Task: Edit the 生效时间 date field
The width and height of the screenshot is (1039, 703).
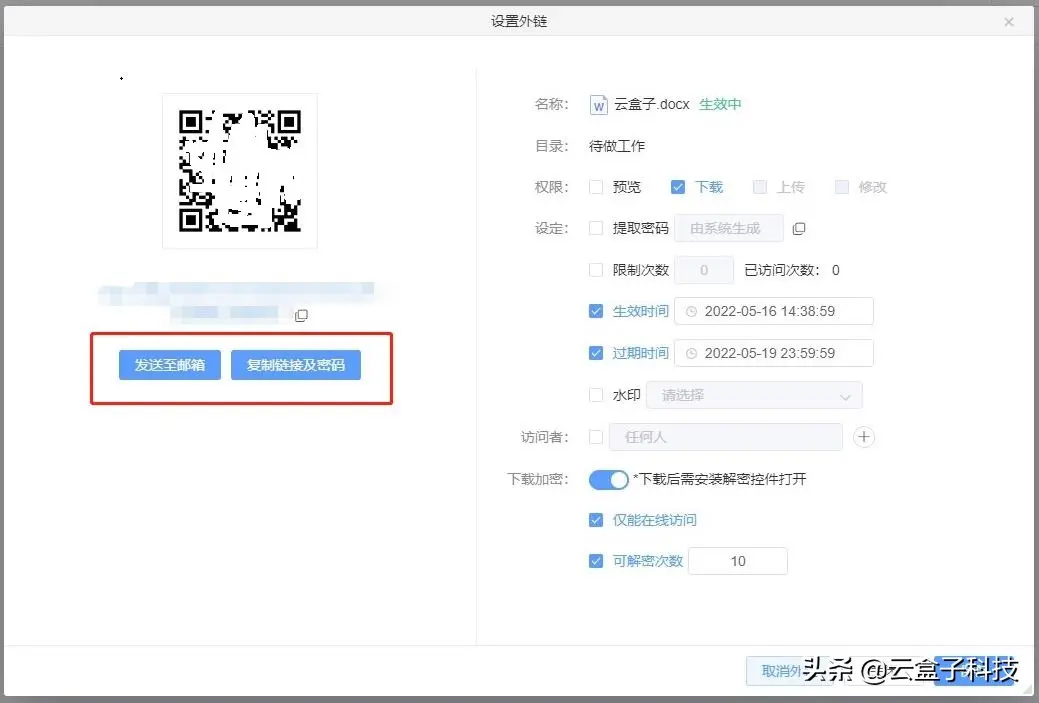Action: 773,311
